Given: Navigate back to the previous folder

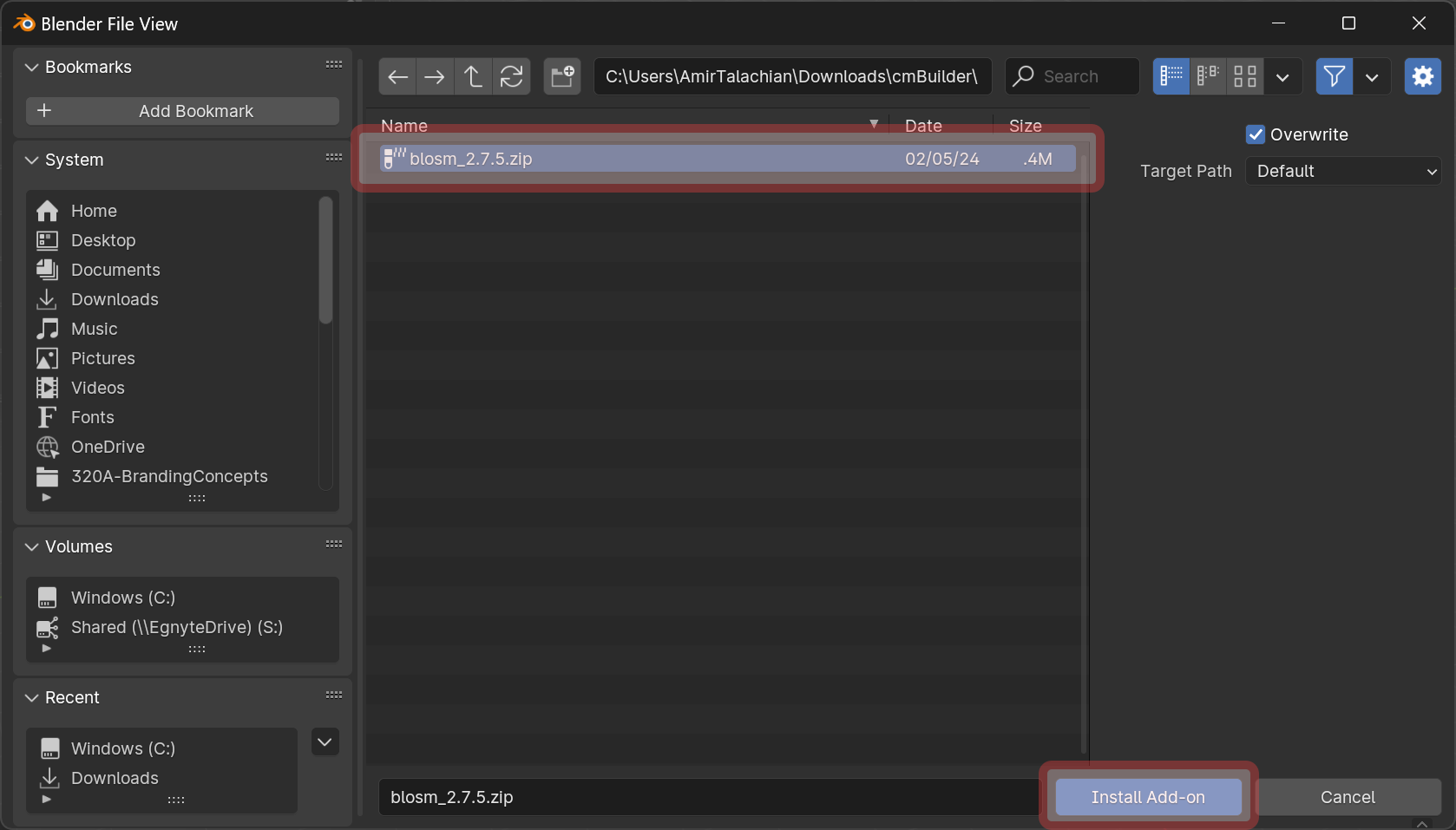Looking at the screenshot, I should point(397,76).
